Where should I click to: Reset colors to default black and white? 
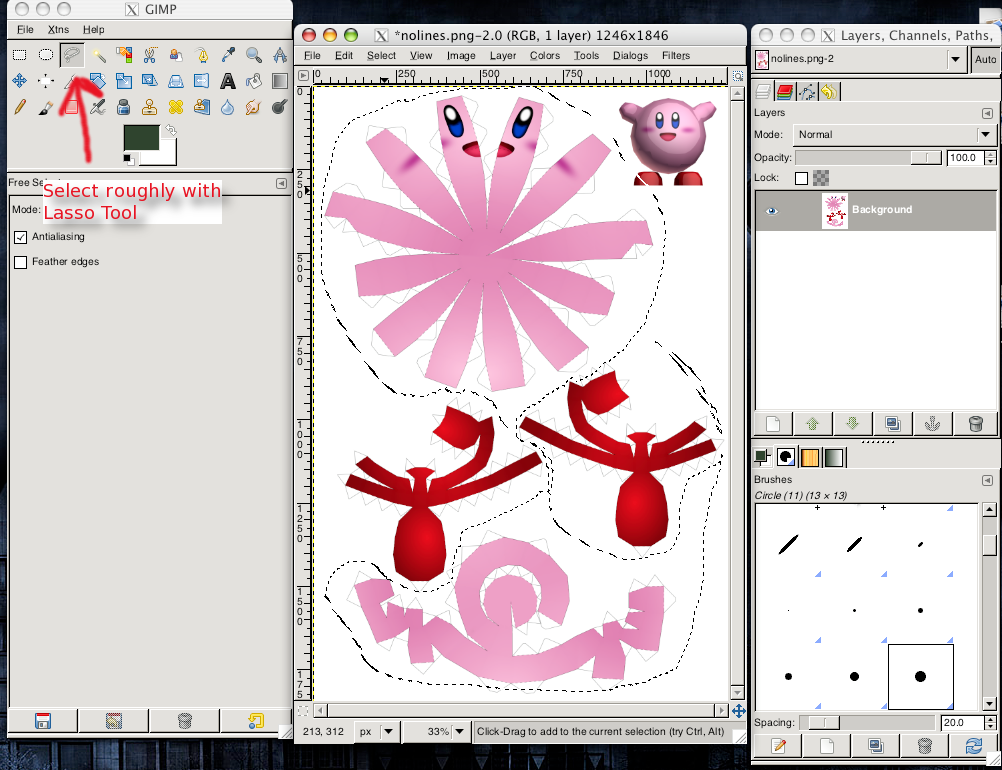point(128,158)
